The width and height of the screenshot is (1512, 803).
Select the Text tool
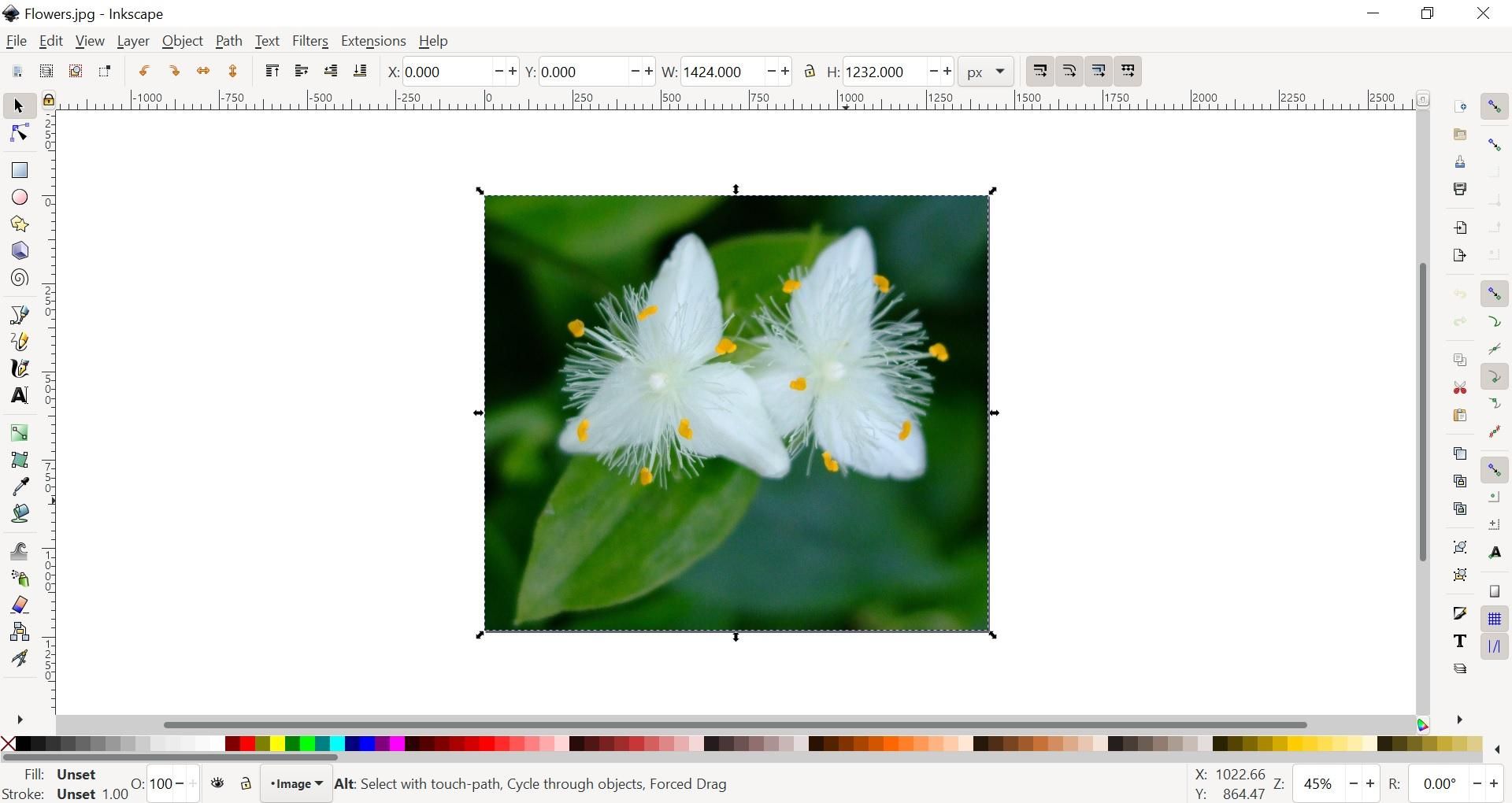pos(18,396)
